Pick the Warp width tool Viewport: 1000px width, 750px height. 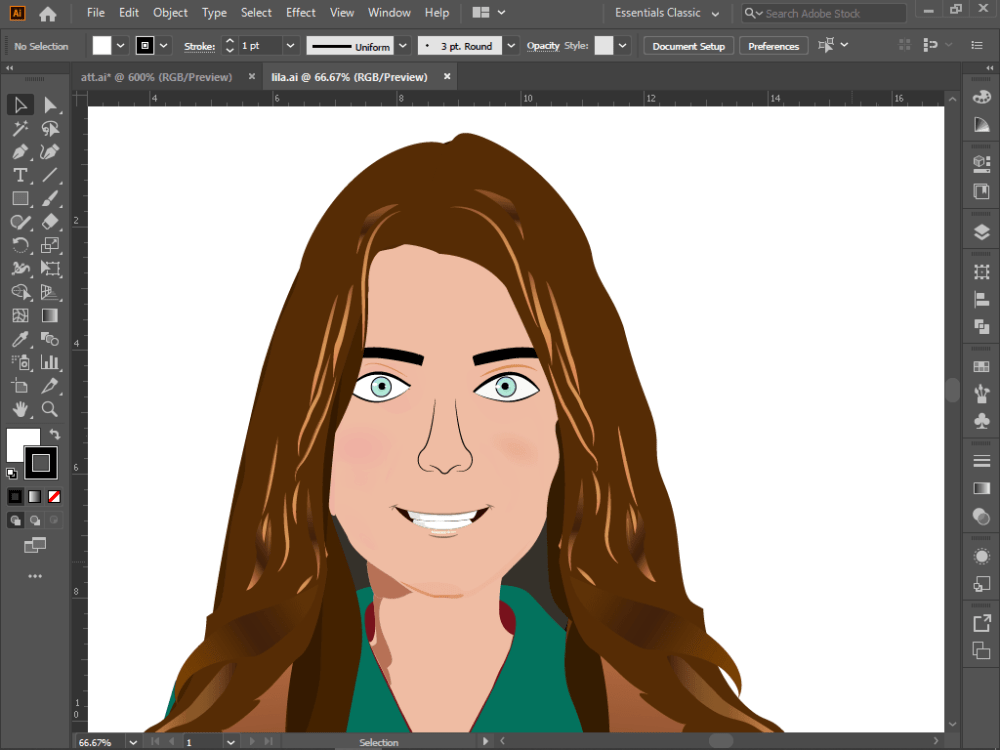tap(20, 268)
